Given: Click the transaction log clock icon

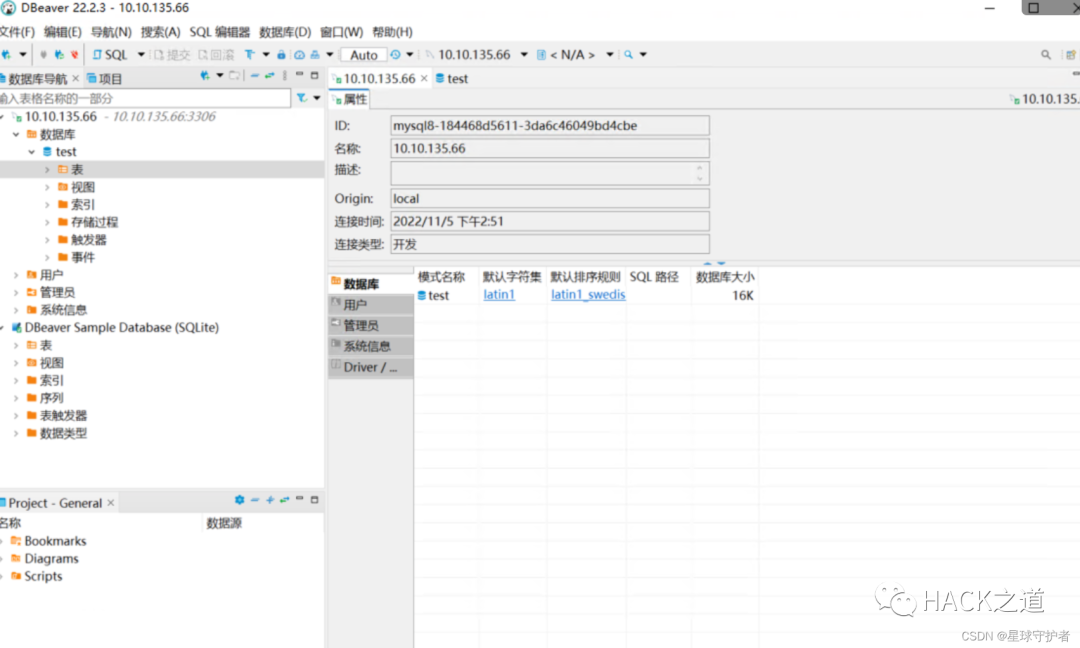Looking at the screenshot, I should pyautogui.click(x=395, y=54).
